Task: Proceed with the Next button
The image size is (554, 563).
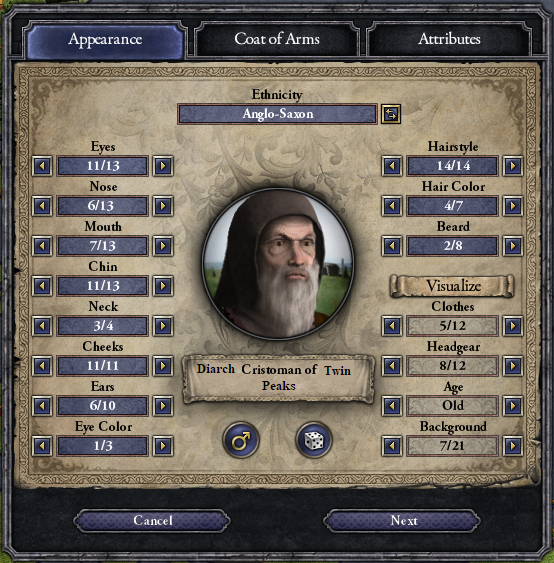Action: [x=404, y=521]
